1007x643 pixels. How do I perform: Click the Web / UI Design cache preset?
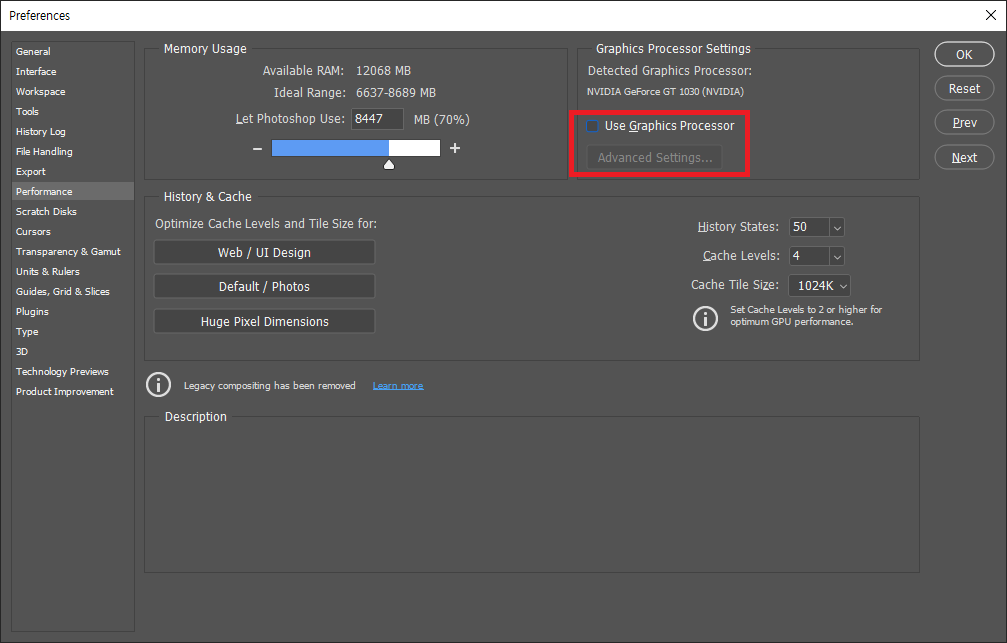[x=264, y=252]
